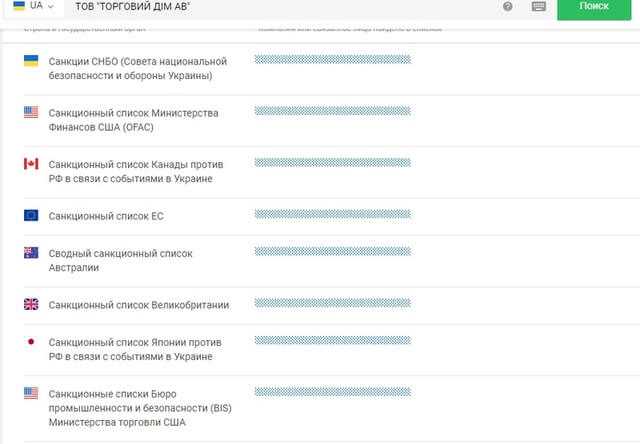Click the help question mark icon

[x=508, y=6]
